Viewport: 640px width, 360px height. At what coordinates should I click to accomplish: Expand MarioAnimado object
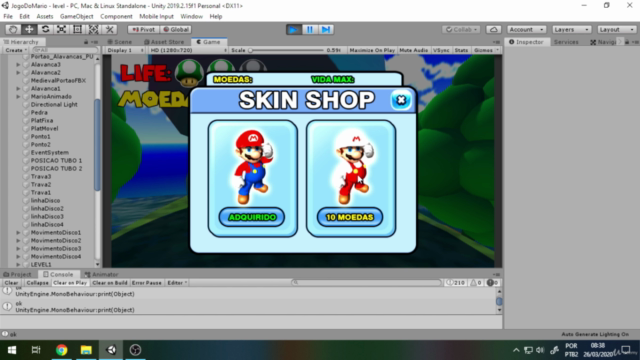[18, 97]
